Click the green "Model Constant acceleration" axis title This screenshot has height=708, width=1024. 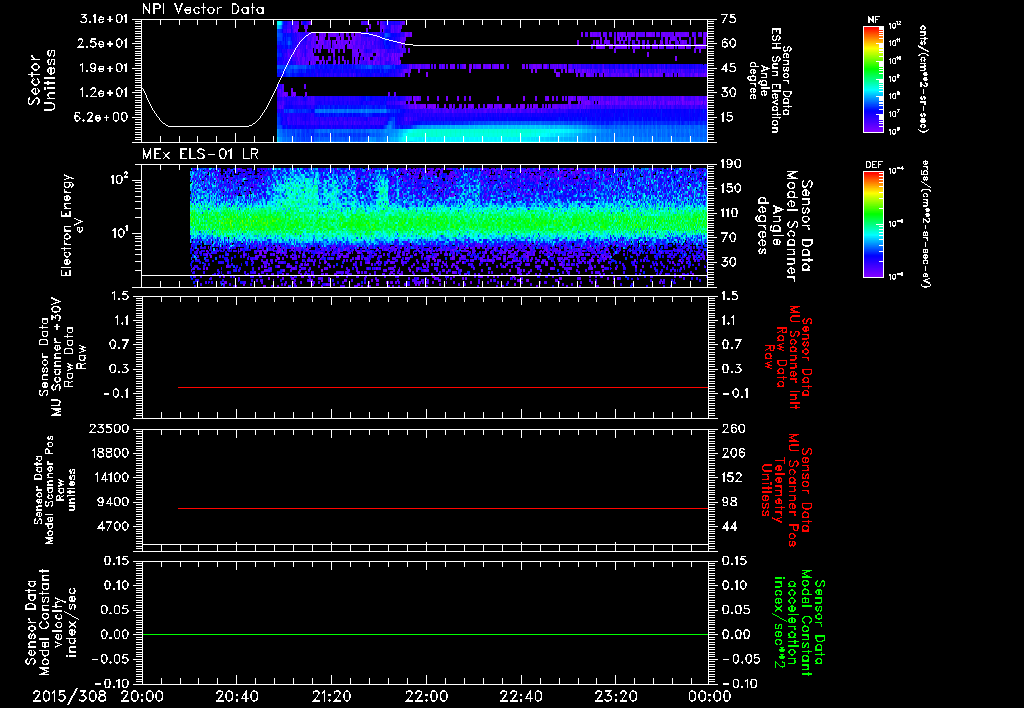click(798, 622)
